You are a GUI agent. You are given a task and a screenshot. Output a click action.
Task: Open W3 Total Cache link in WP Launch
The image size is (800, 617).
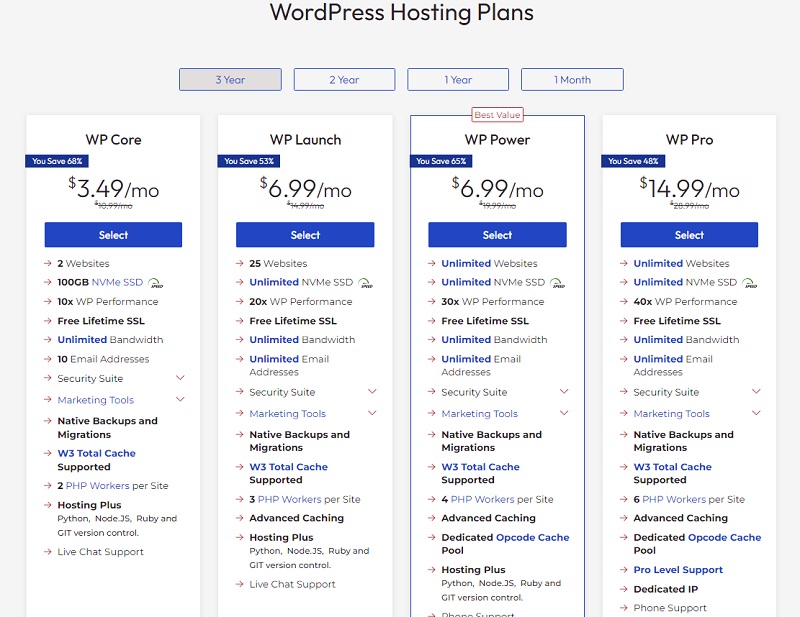click(288, 466)
